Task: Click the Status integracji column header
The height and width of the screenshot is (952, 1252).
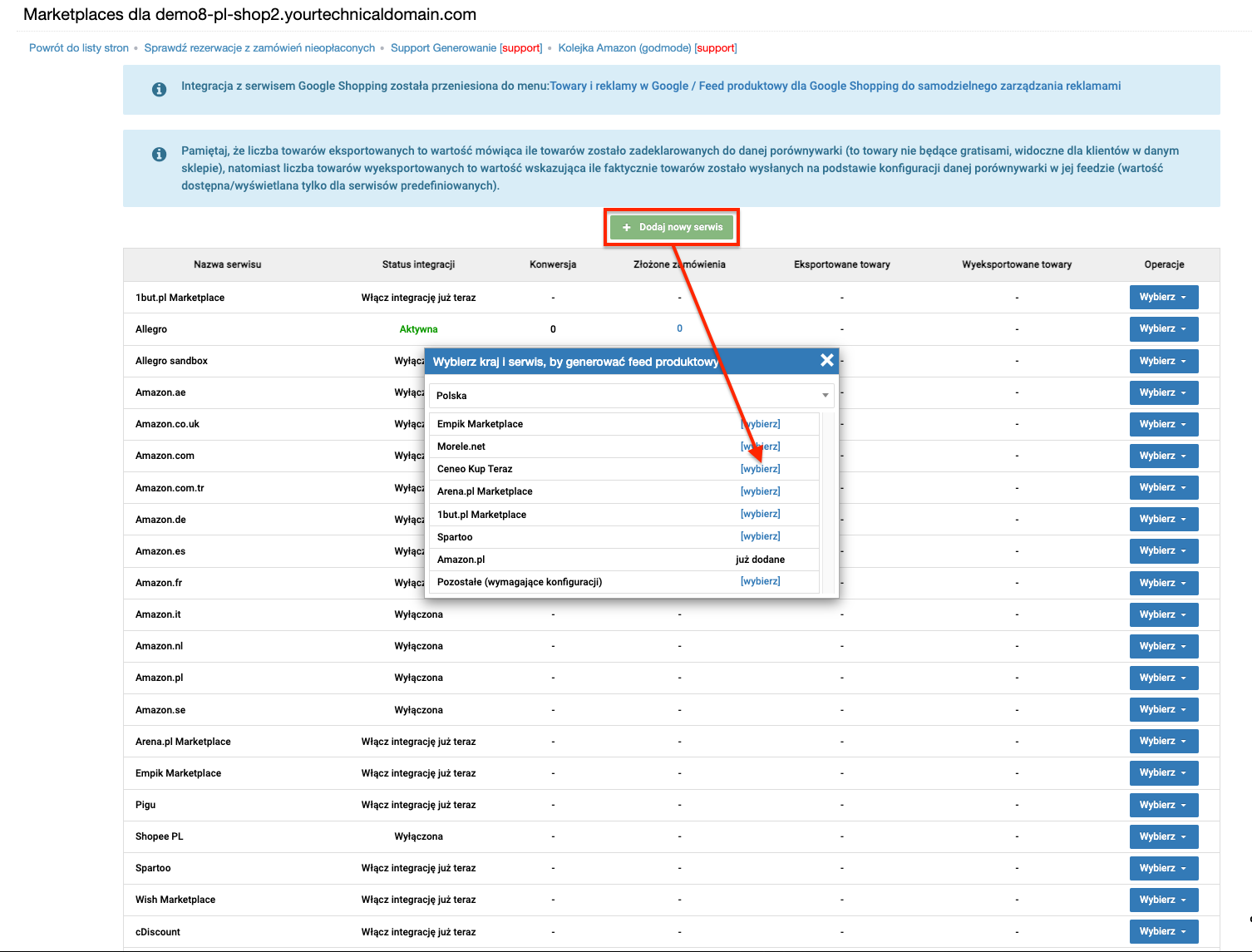Action: tap(418, 264)
